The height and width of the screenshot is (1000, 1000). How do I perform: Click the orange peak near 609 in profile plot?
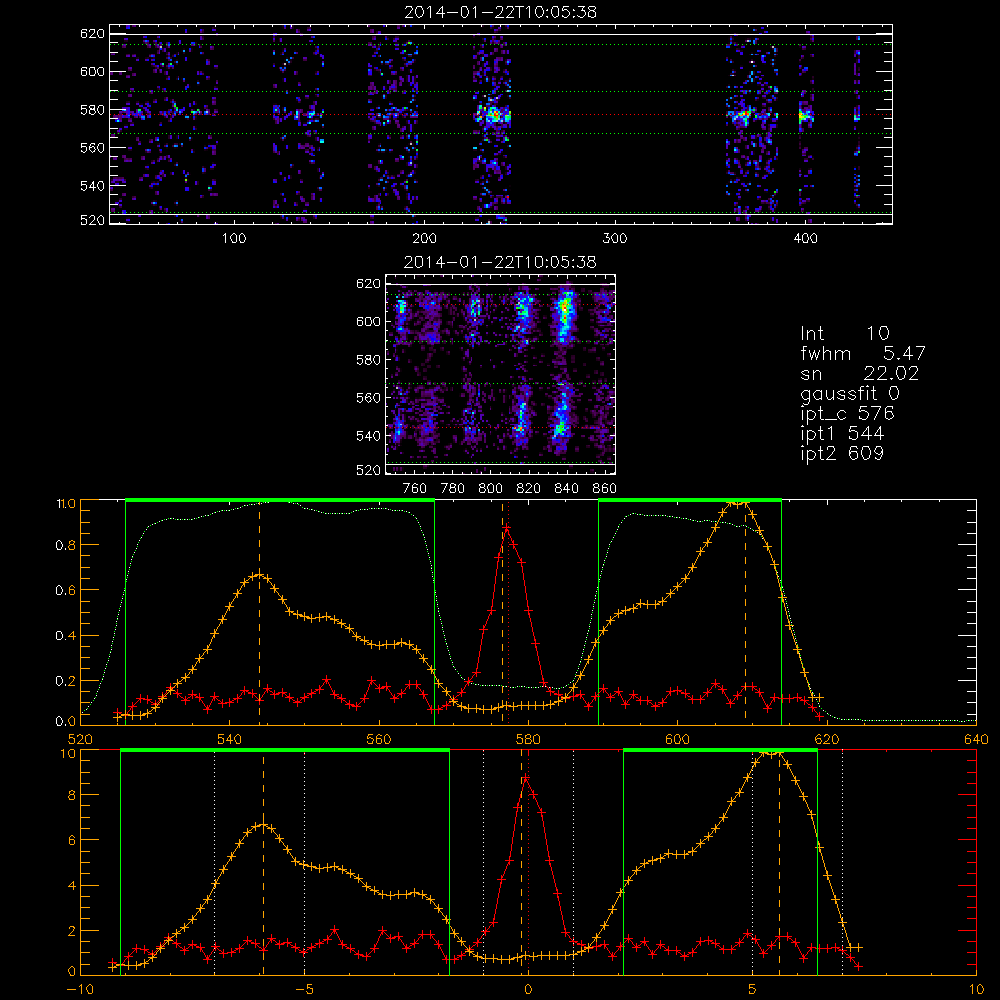739,504
